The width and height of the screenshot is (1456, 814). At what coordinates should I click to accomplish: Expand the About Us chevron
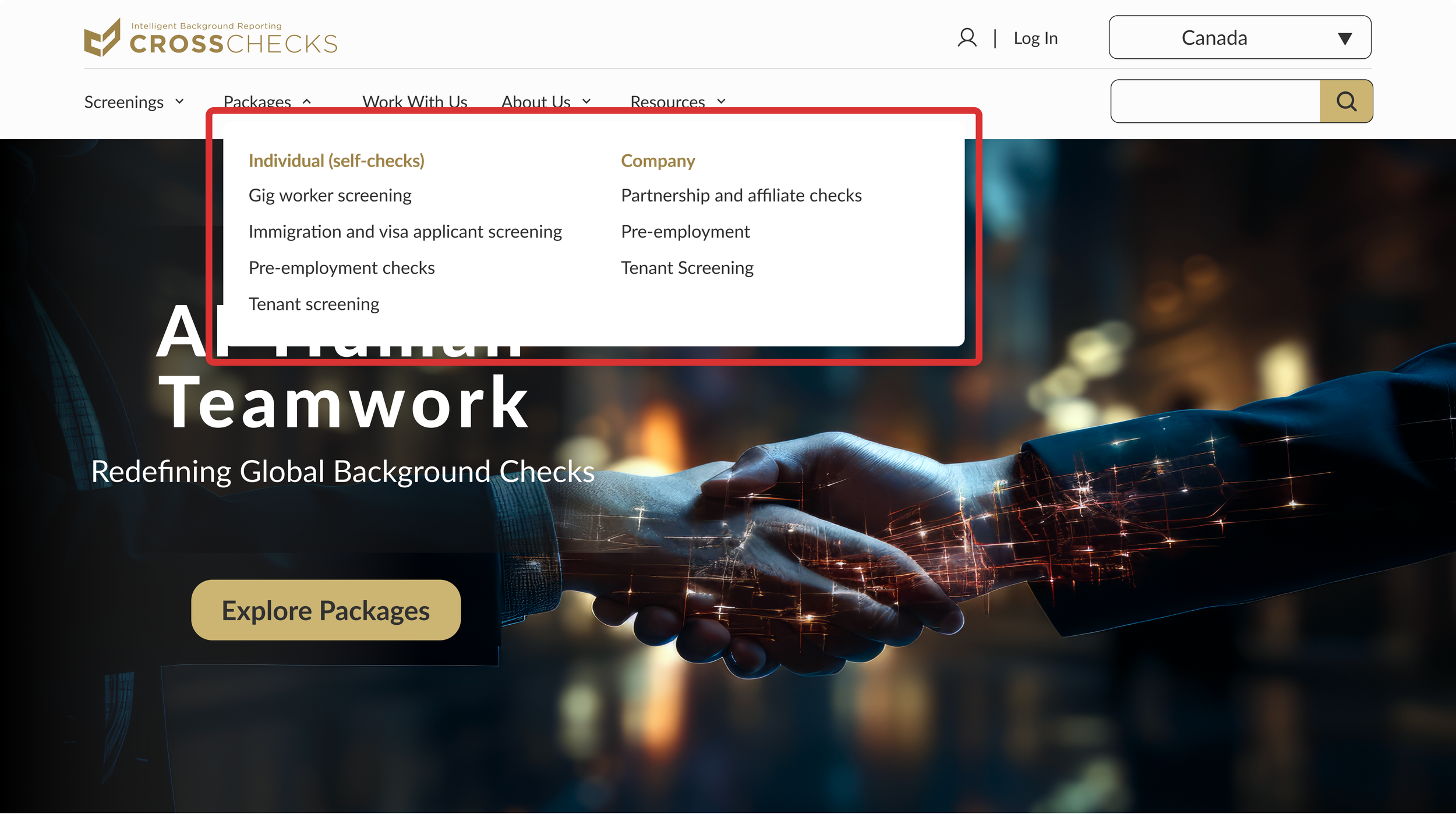tap(586, 101)
